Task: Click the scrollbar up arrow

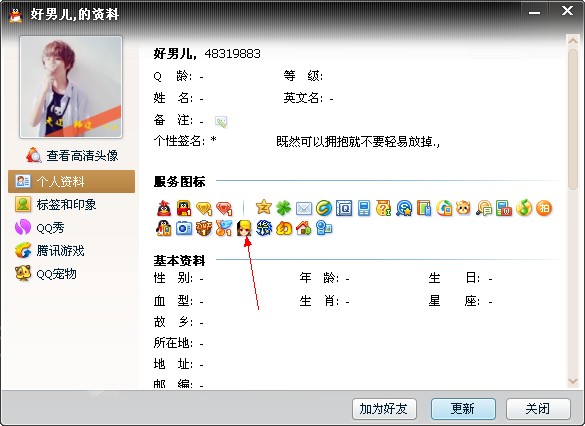Action: pyautogui.click(x=572, y=40)
